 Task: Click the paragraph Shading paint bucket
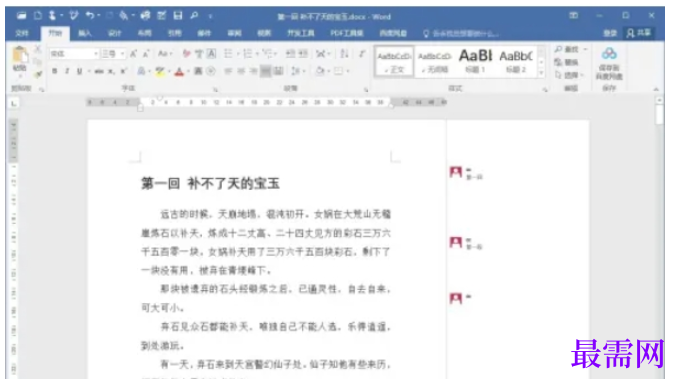tap(320, 71)
